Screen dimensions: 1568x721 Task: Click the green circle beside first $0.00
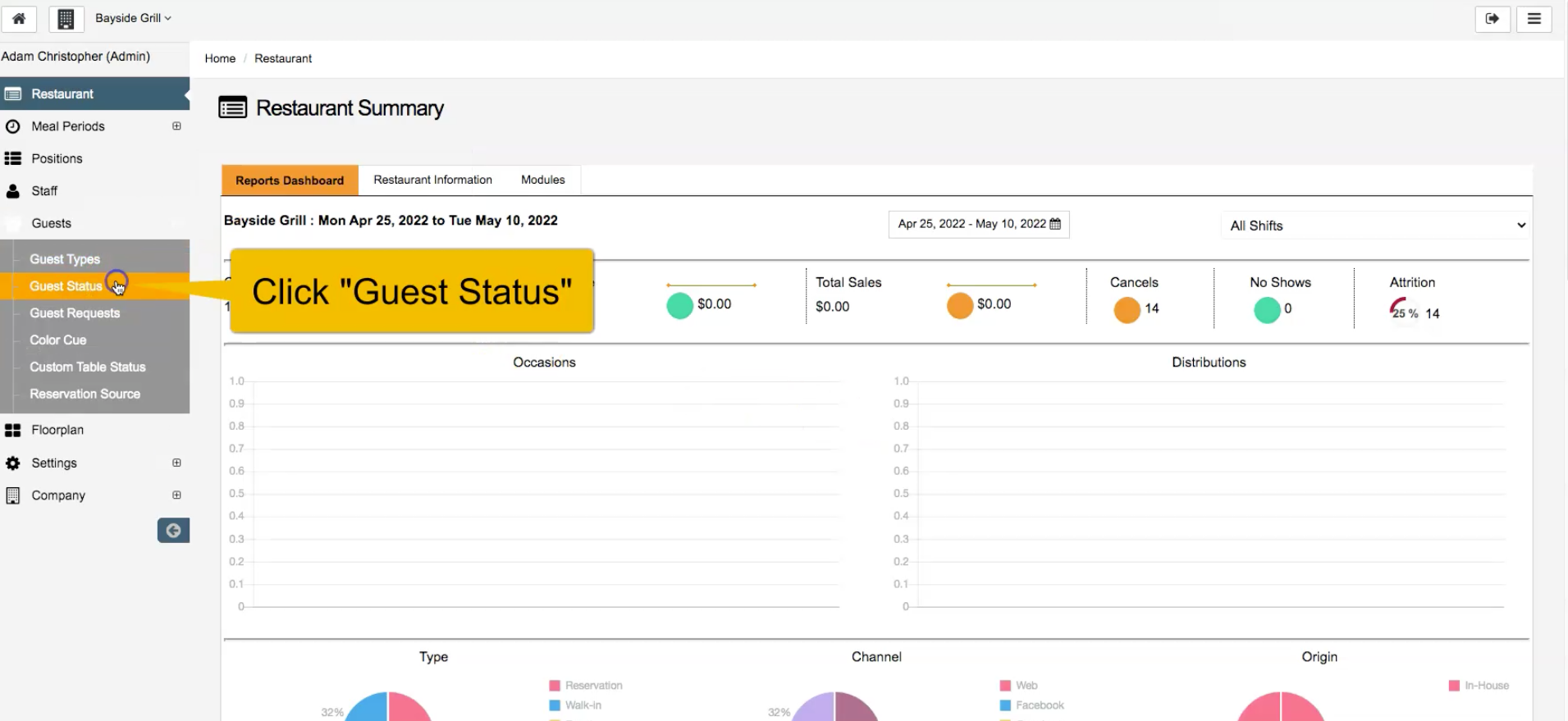[x=679, y=305]
